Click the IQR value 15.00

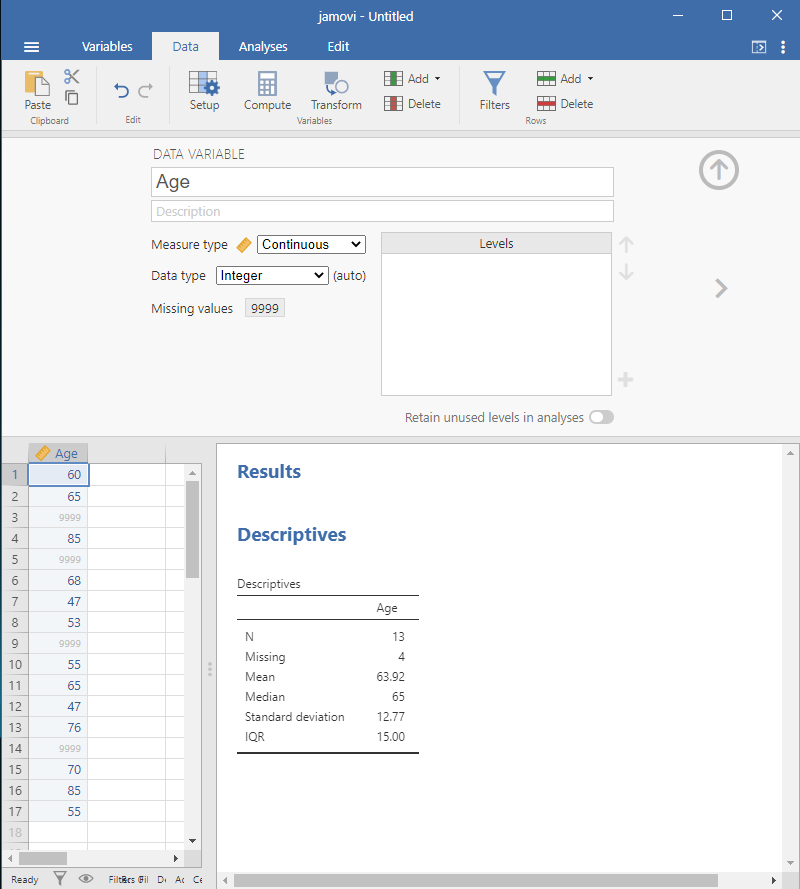pos(391,736)
